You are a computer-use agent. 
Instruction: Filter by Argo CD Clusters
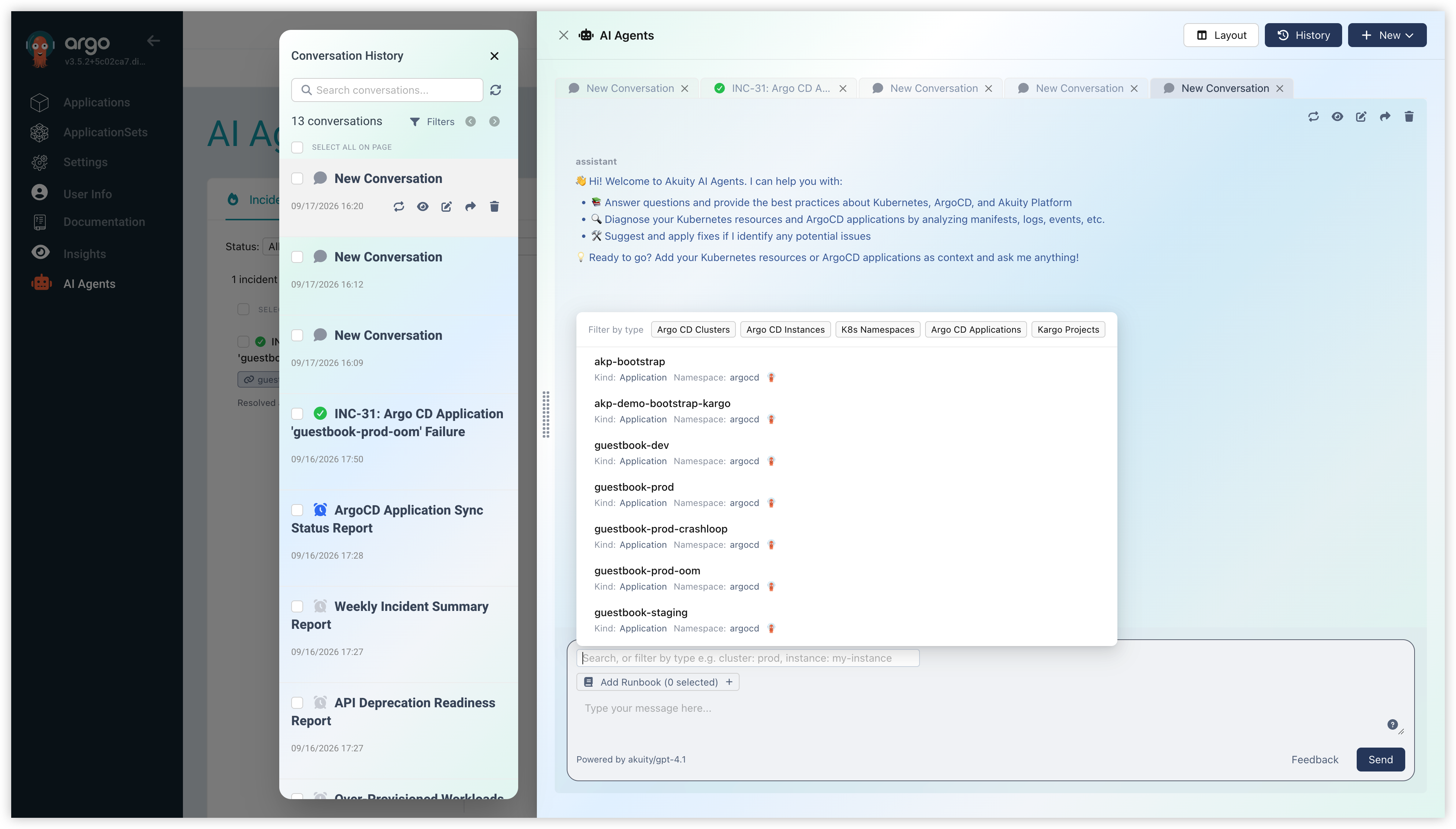point(693,330)
